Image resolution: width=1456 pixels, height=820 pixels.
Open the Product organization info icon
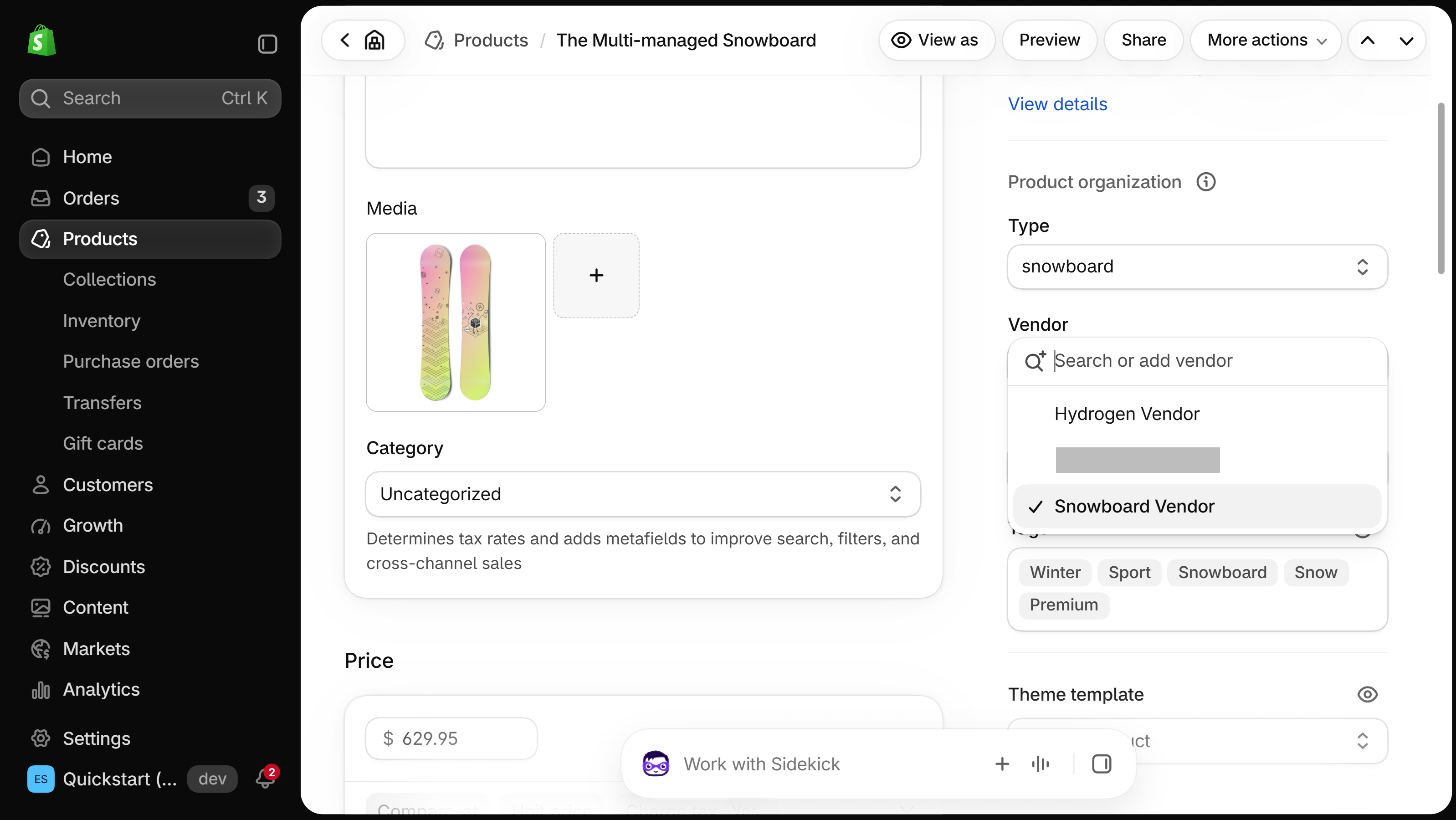click(x=1205, y=182)
